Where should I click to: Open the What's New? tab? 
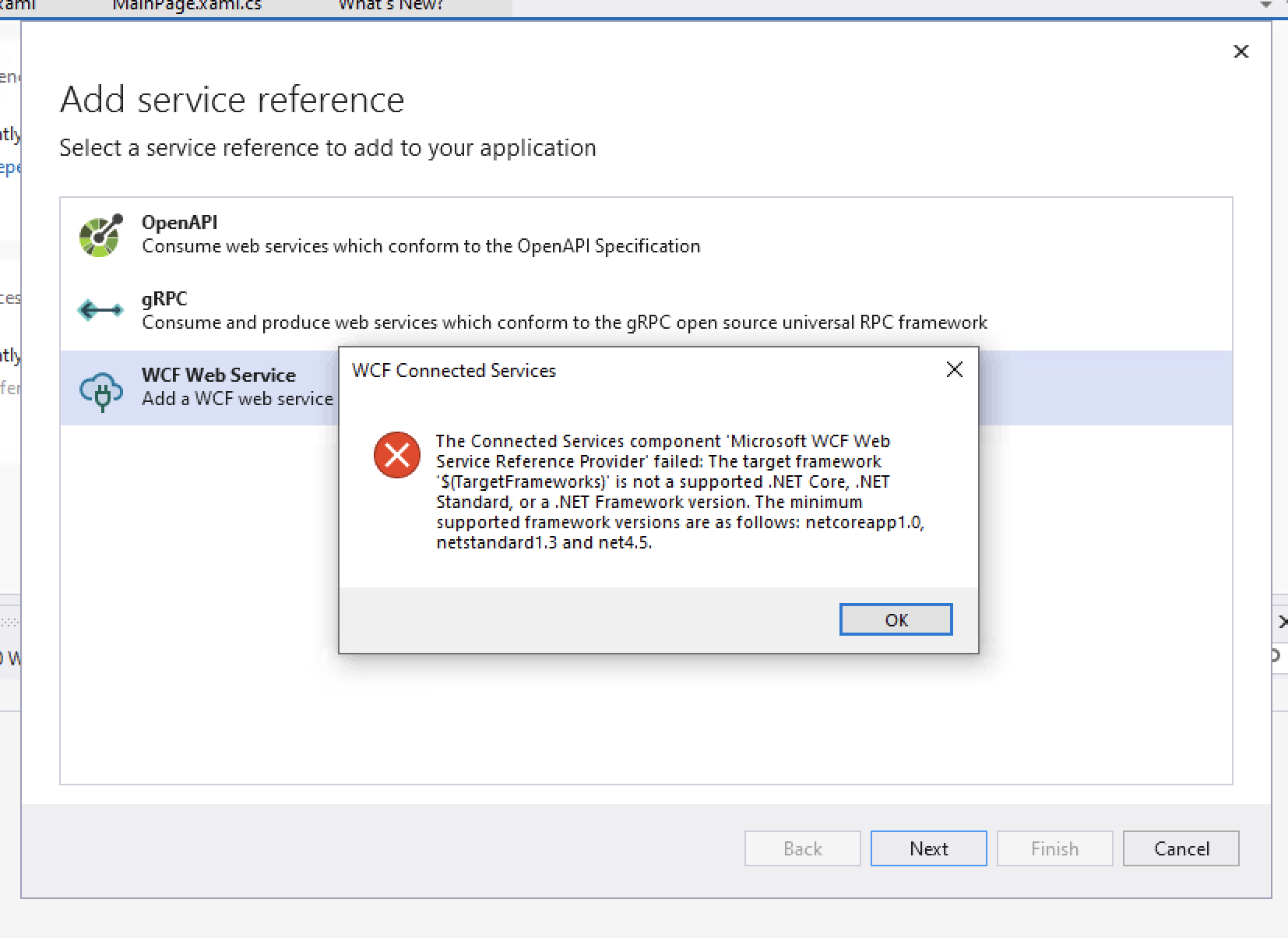click(389, 5)
